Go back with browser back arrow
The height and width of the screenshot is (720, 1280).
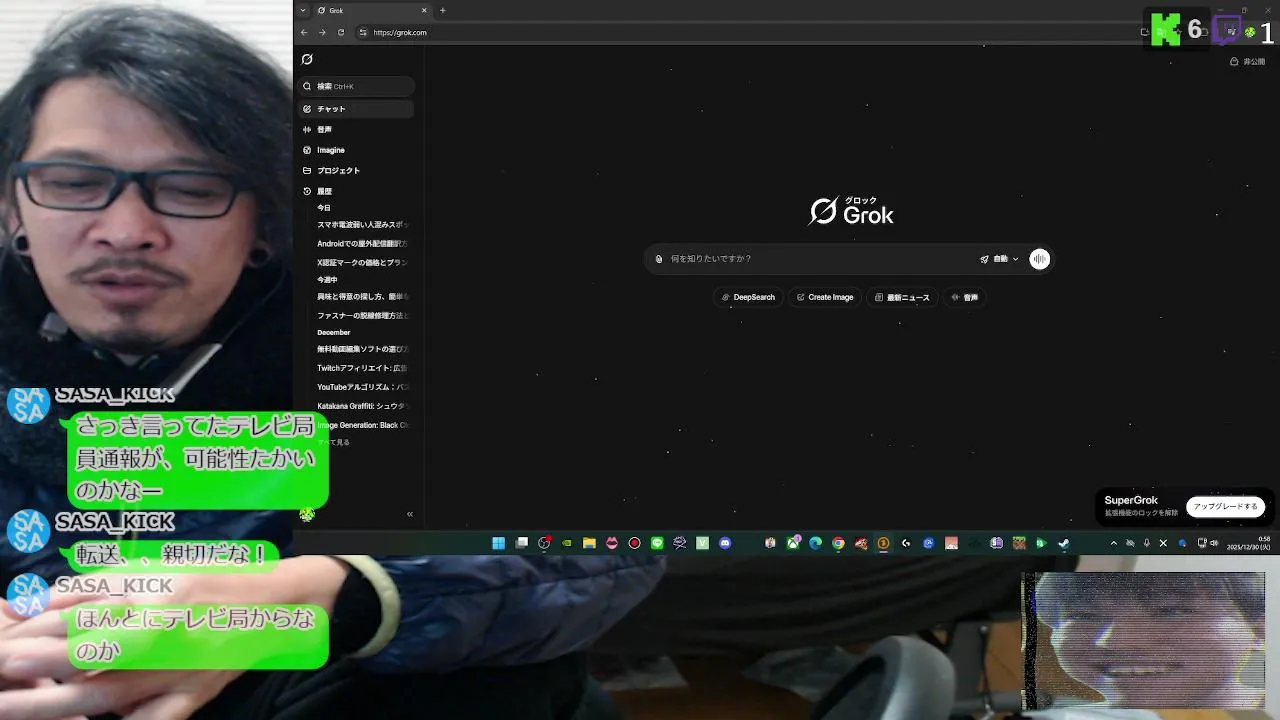point(304,32)
